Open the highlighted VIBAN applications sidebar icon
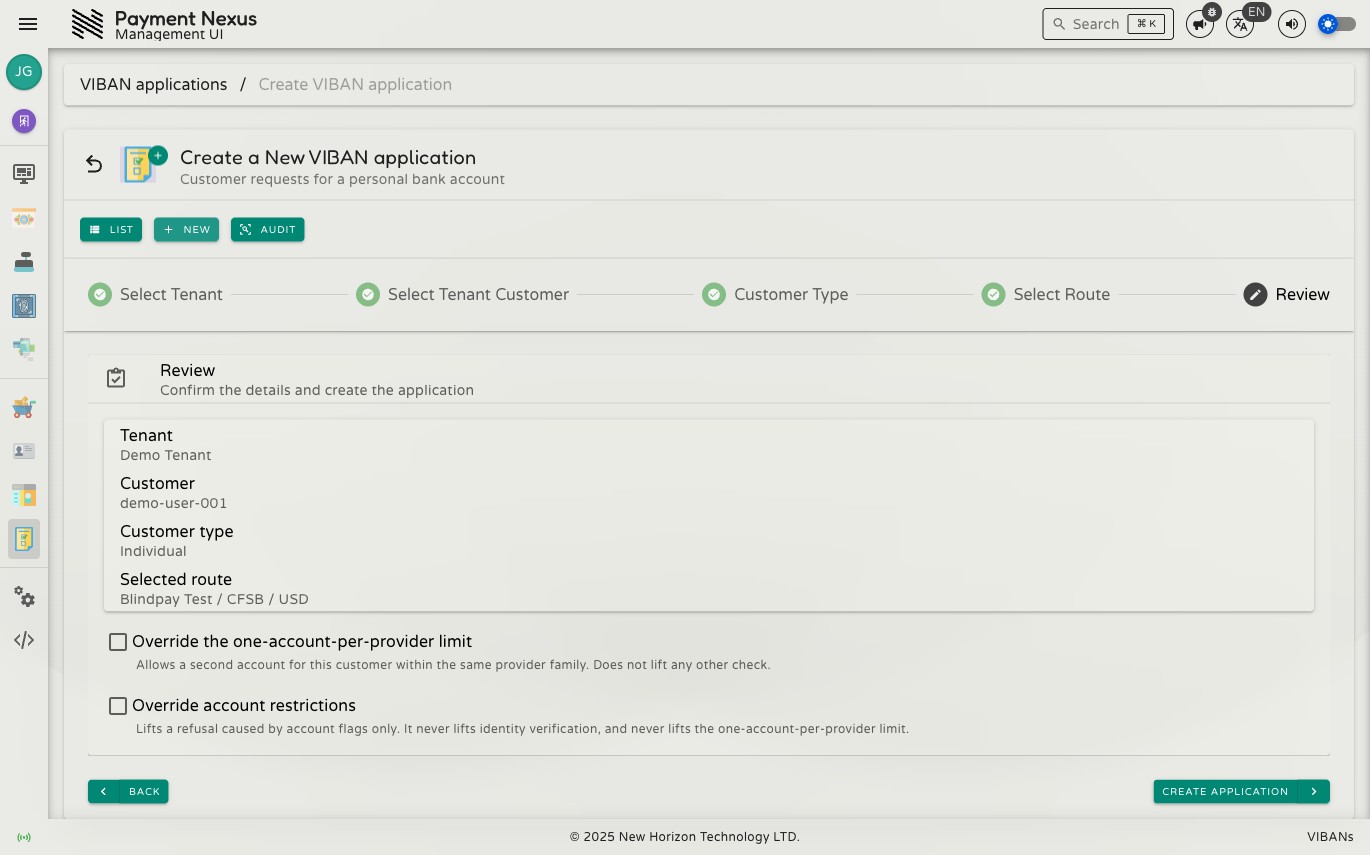This screenshot has height=855, width=1370. (24, 539)
